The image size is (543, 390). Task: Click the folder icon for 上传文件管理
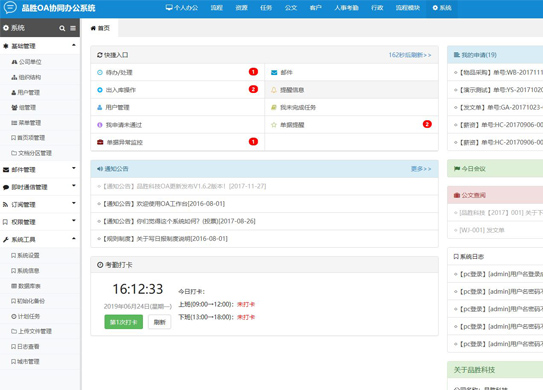[x=14, y=331]
